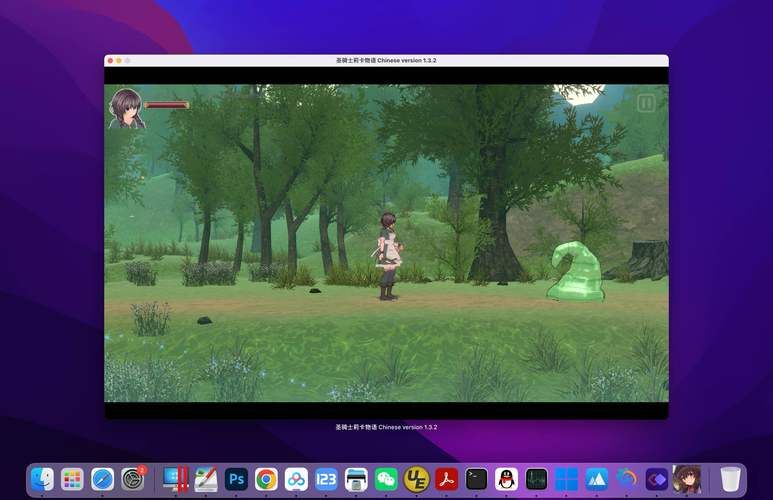
Task: Open the Trash in the dock
Action: coord(731,479)
